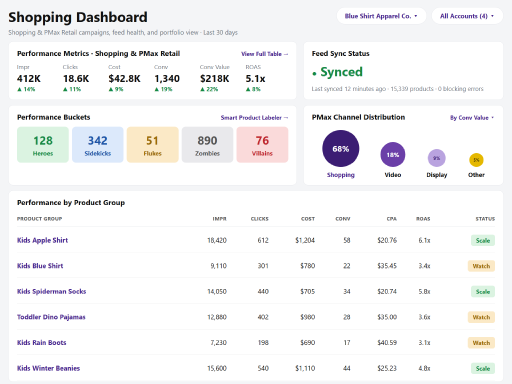
Task: Click the 18% Video bubble
Action: click(393, 155)
